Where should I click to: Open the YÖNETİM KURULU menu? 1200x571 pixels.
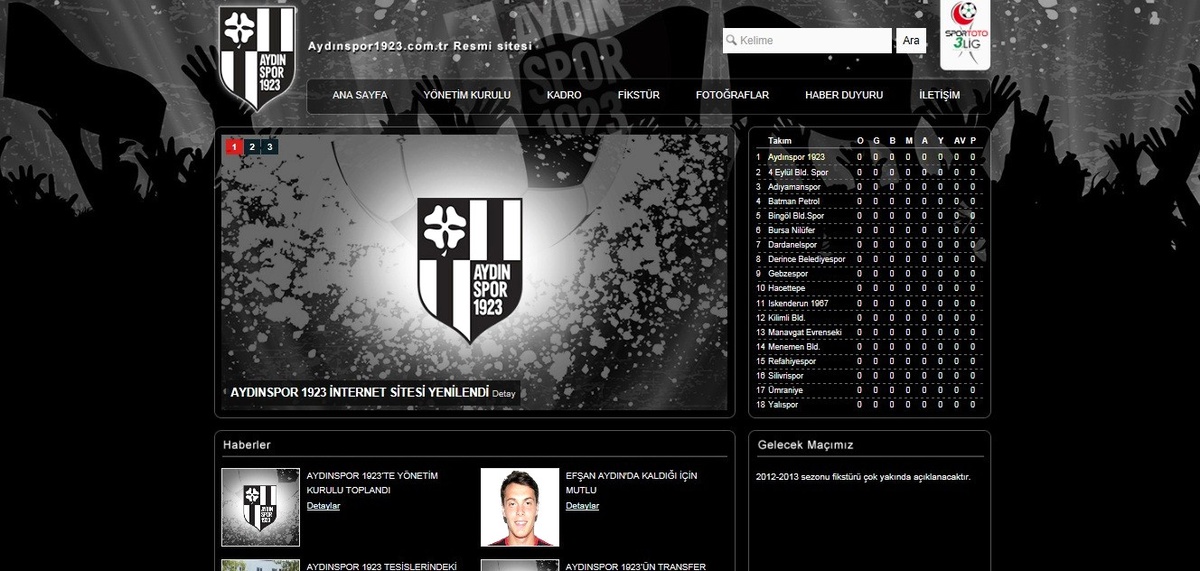tap(467, 95)
